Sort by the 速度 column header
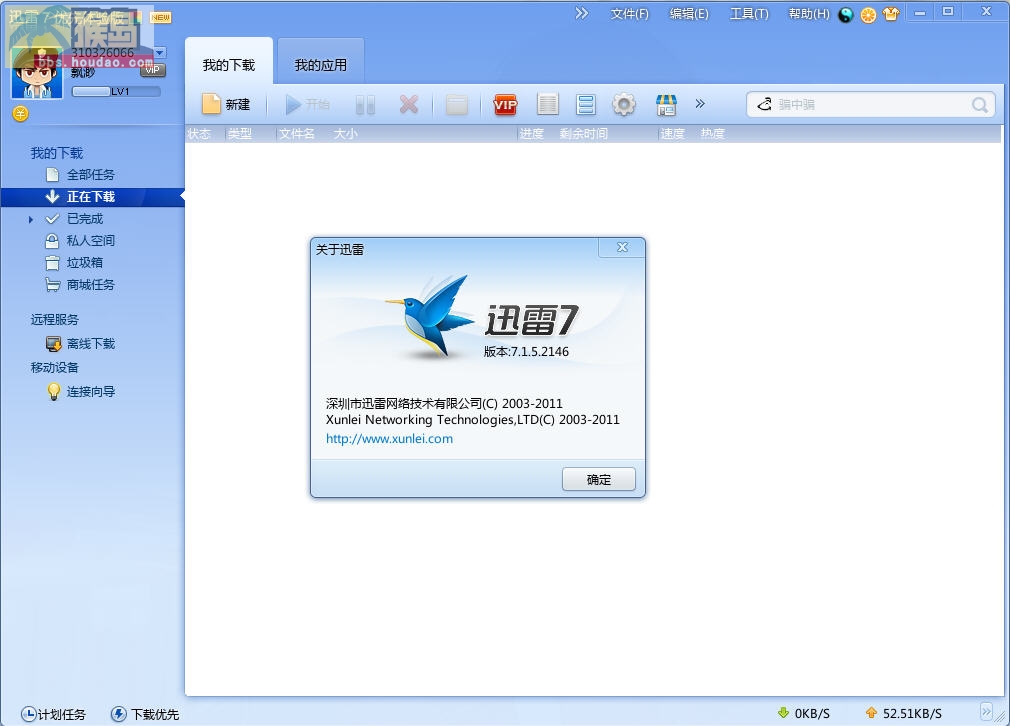 coord(672,133)
